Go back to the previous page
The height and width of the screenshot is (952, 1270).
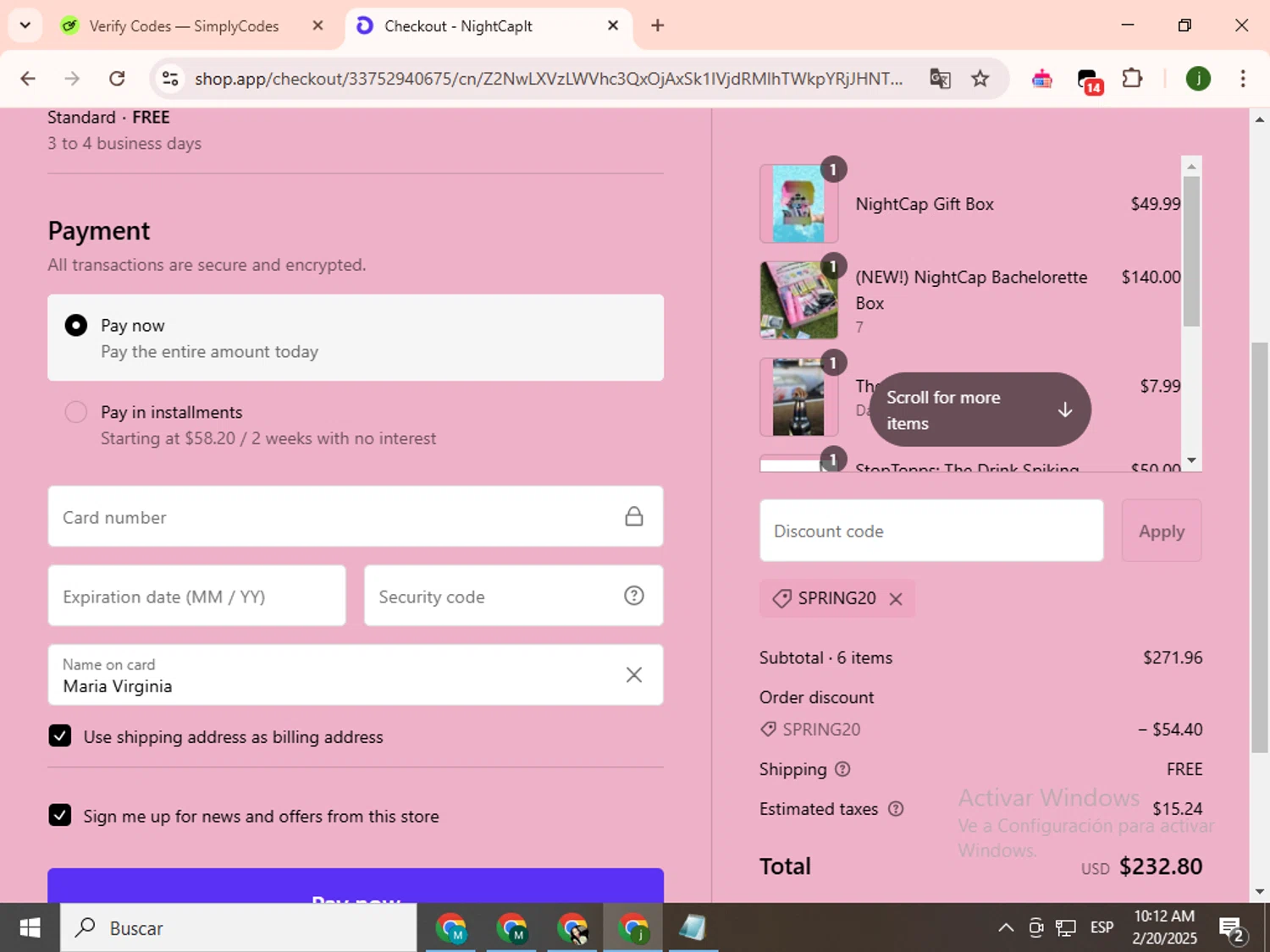(x=28, y=79)
